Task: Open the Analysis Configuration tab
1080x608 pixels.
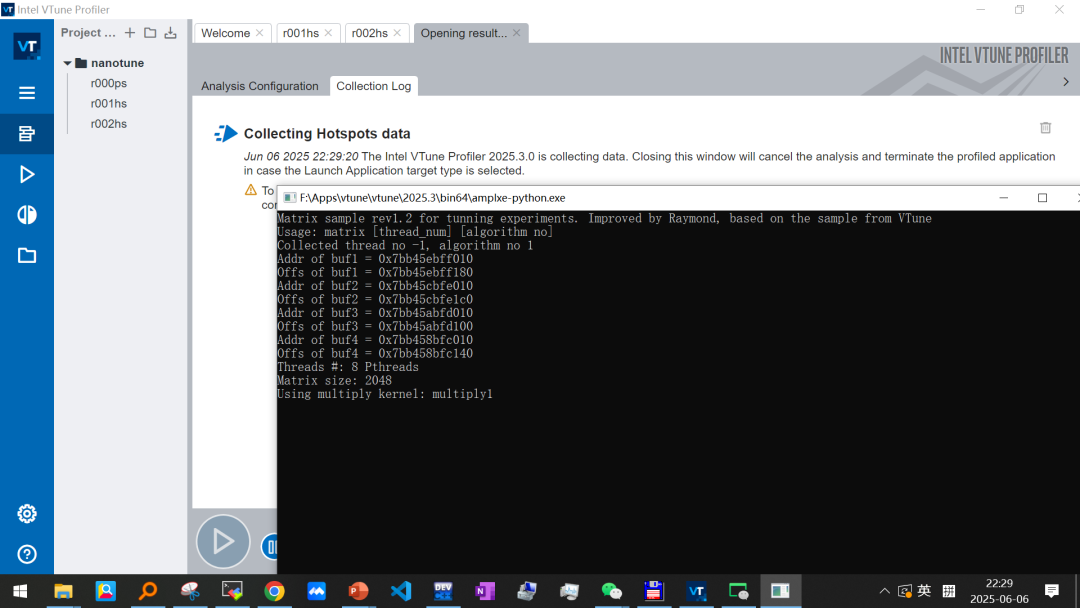Action: click(x=260, y=86)
